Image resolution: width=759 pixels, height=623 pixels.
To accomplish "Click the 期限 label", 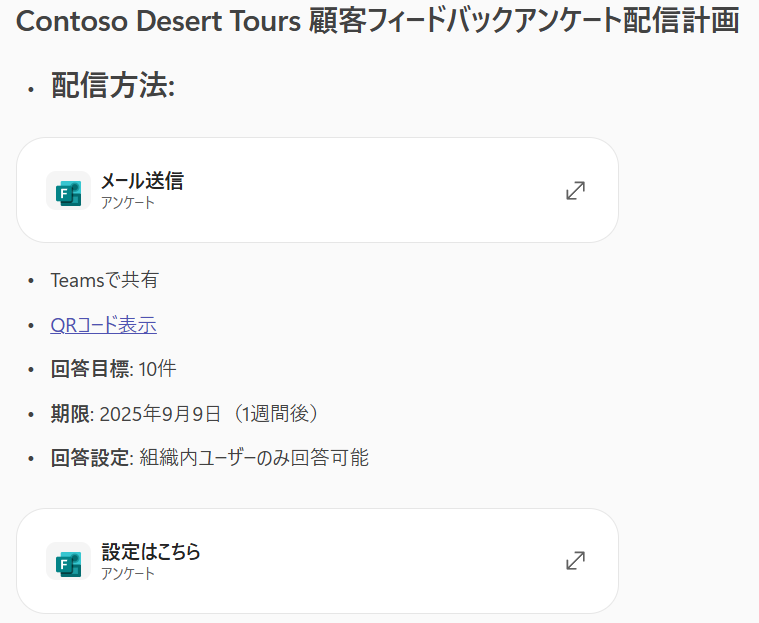I will [70, 414].
